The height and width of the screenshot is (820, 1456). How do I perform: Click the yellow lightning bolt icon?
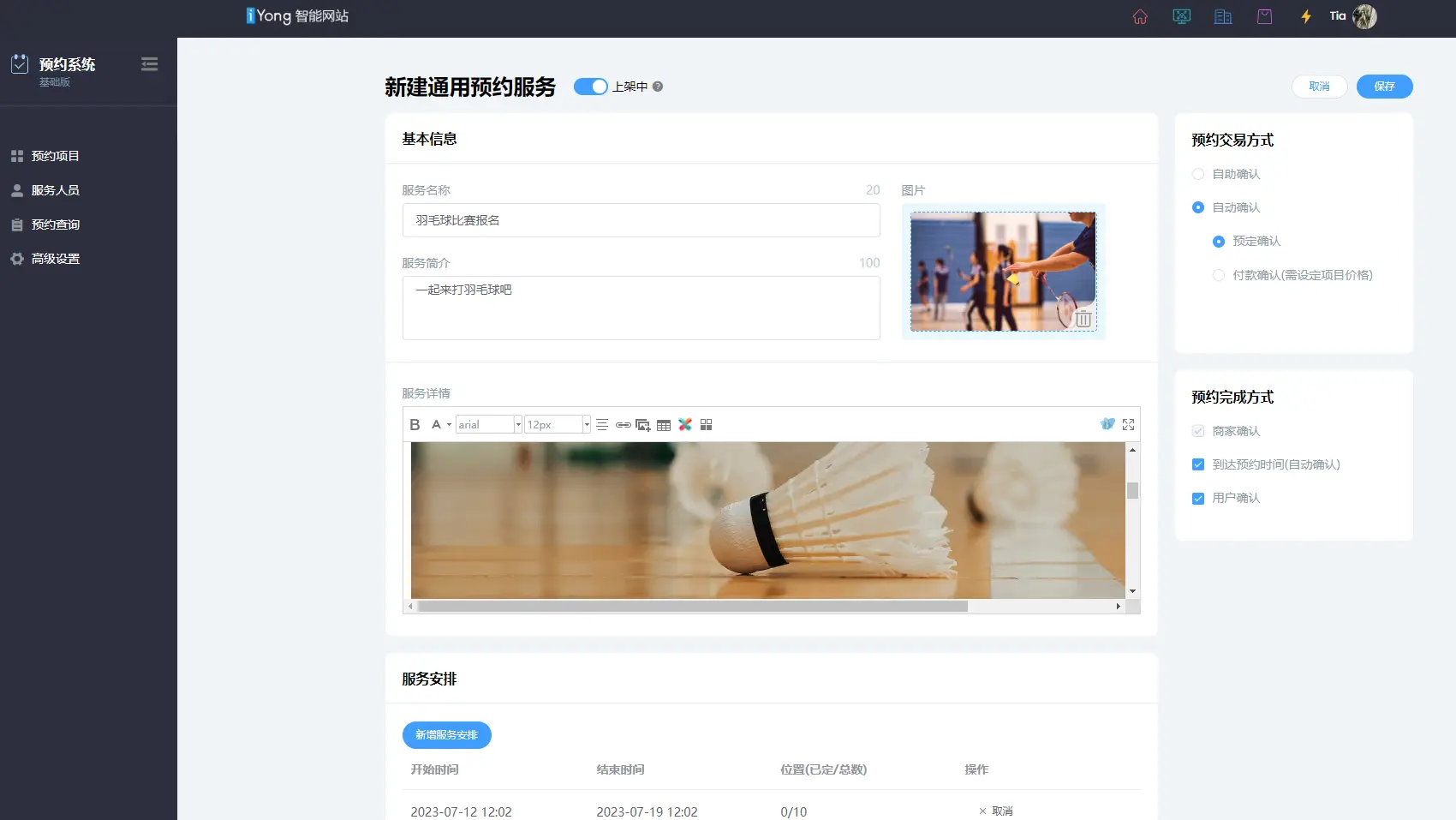(x=1306, y=16)
